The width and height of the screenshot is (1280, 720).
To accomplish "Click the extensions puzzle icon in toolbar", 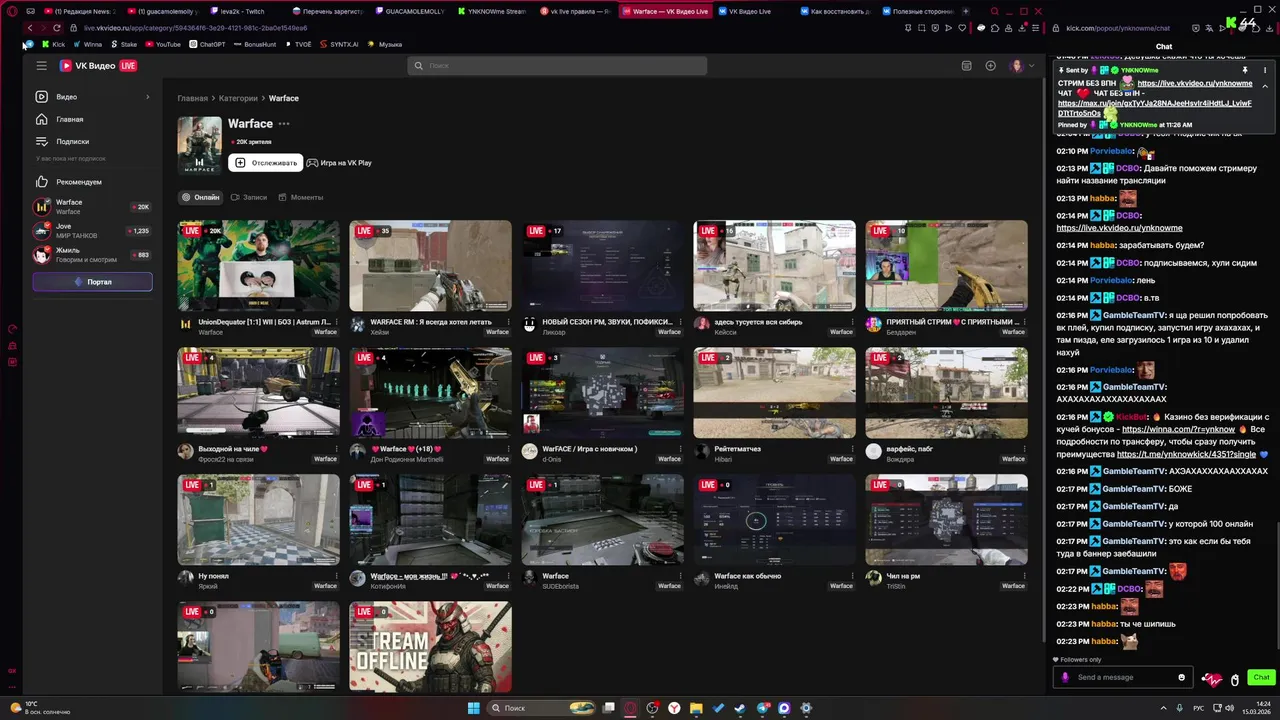I will pos(995,28).
